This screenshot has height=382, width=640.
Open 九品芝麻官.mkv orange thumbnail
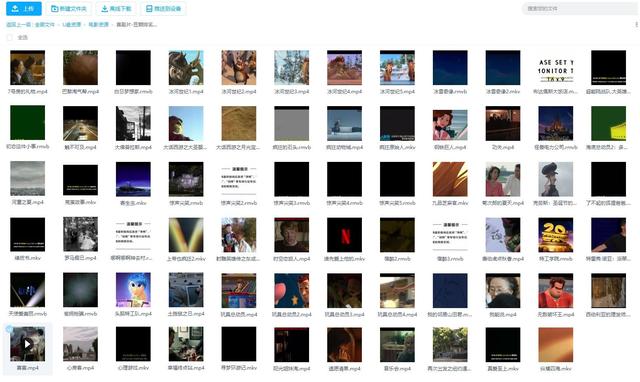tap(450, 179)
